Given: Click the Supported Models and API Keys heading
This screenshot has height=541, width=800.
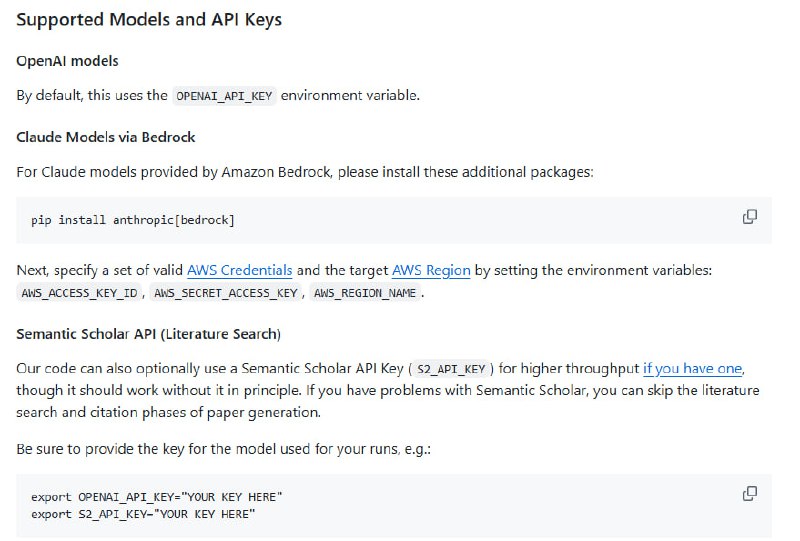Looking at the screenshot, I should click(149, 20).
